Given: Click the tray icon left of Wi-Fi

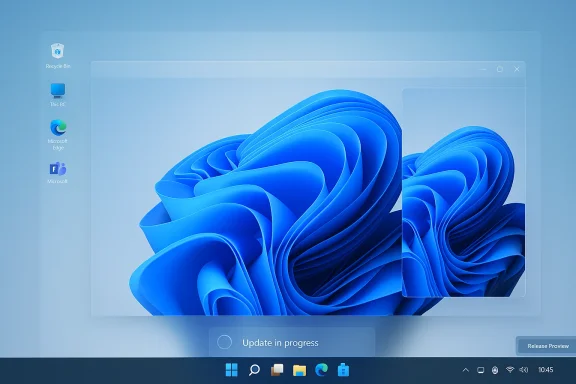Looking at the screenshot, I should (x=495, y=370).
